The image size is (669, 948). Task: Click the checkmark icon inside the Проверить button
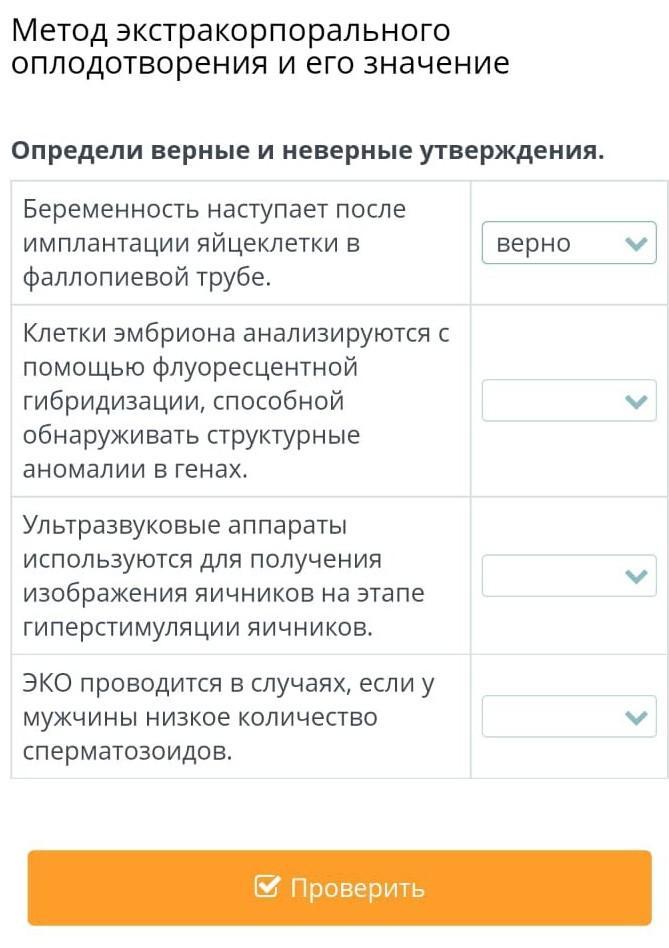pos(267,887)
